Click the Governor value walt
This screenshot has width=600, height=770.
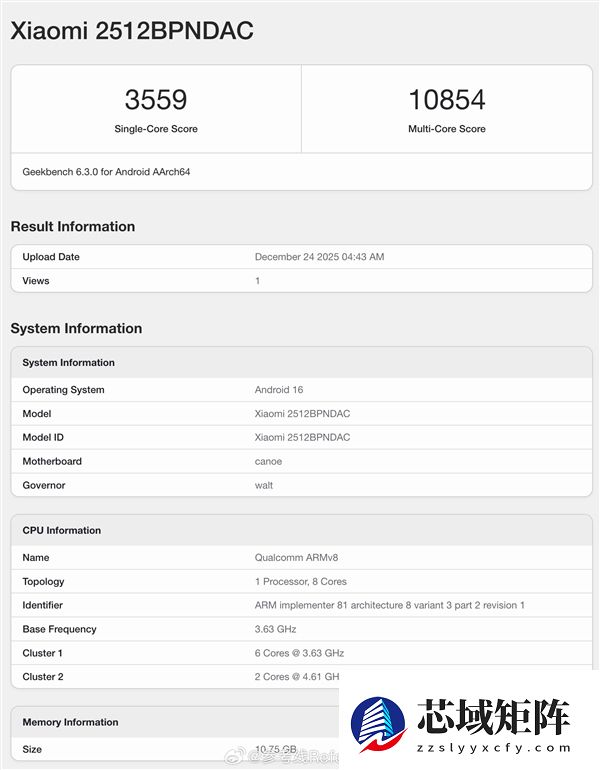click(264, 486)
